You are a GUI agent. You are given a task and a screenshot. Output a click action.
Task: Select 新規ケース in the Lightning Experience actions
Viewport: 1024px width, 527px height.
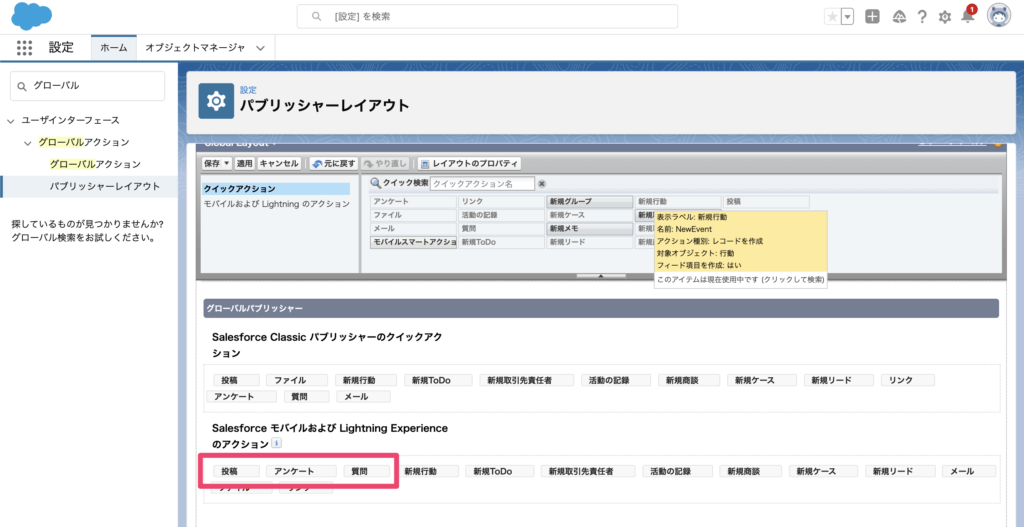[823, 471]
